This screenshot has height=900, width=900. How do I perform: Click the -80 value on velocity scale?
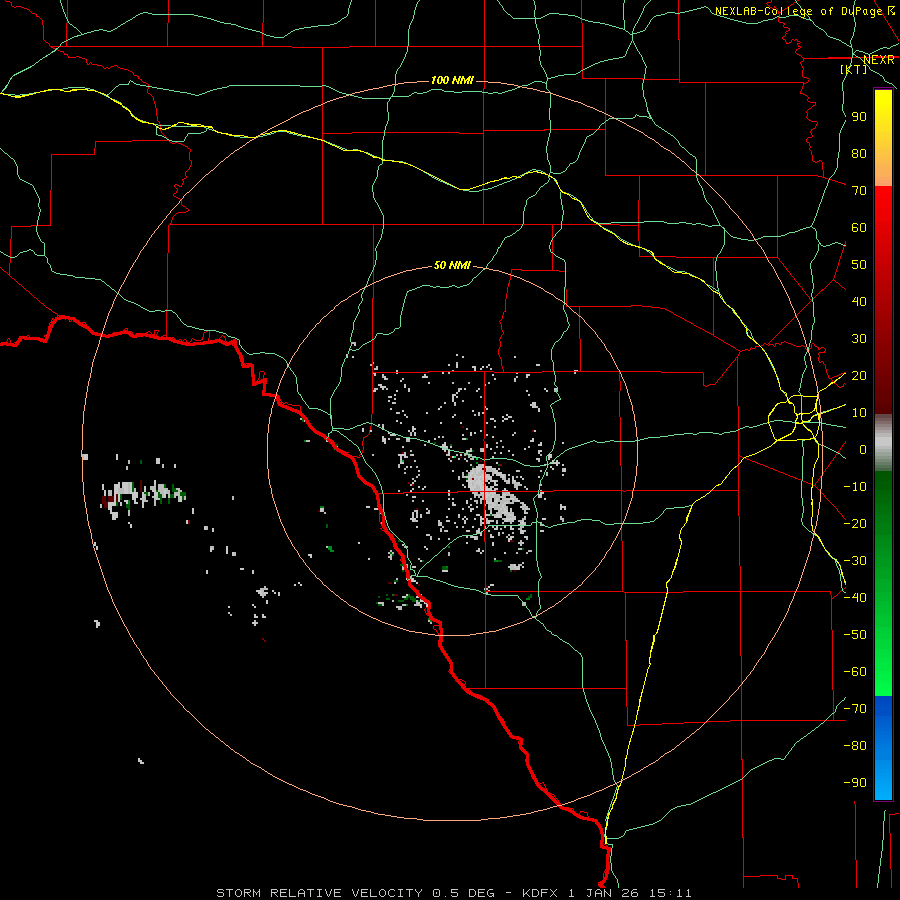(855, 746)
